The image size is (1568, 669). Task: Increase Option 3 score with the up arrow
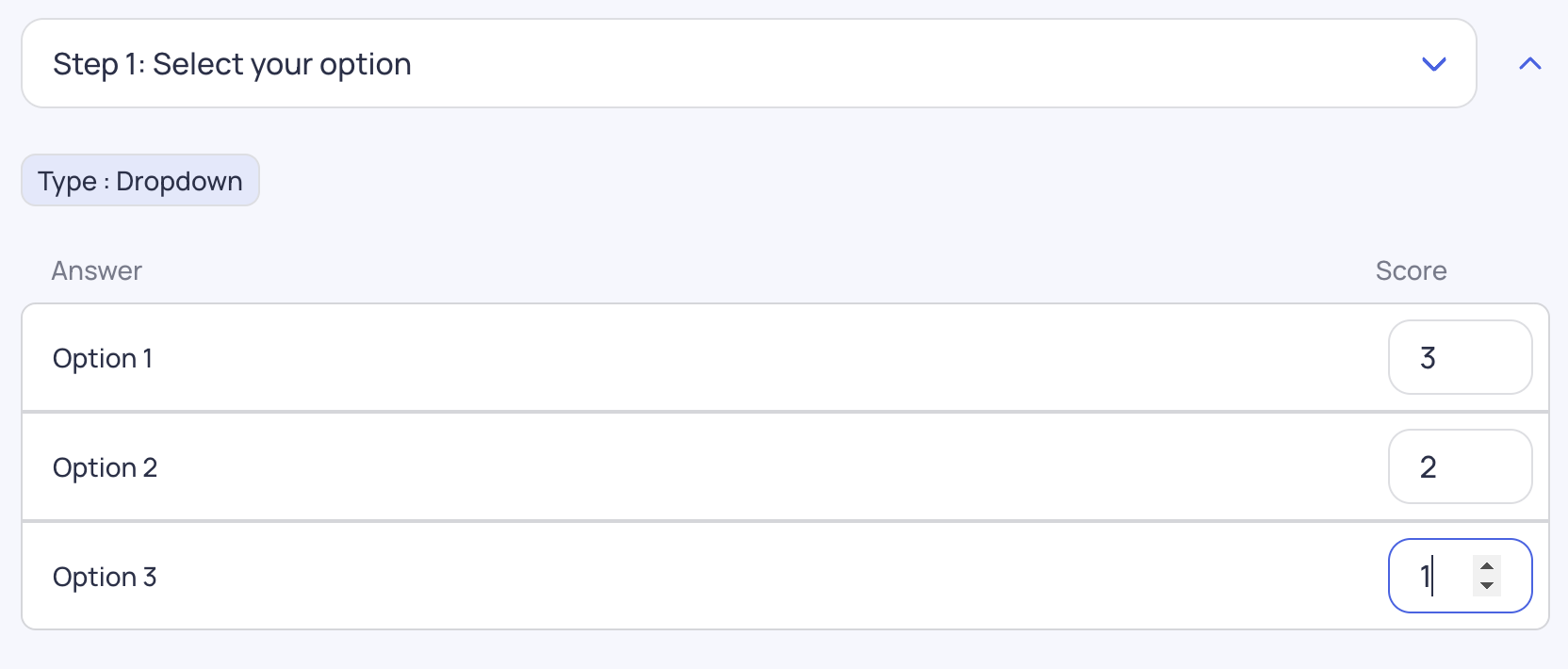[x=1487, y=566]
